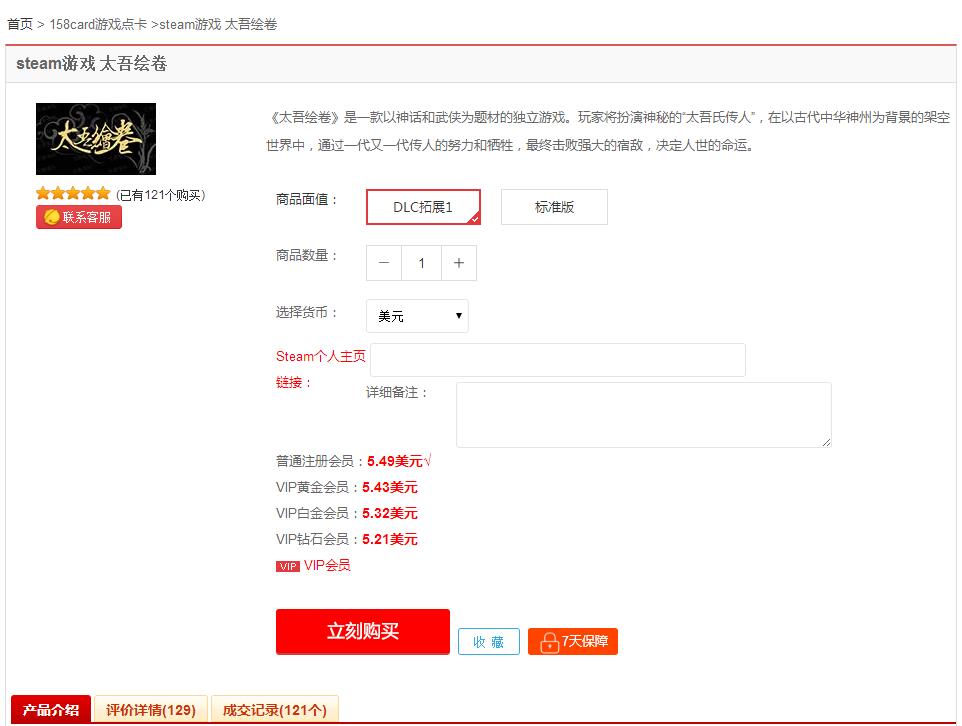The image size is (962, 726).
Task: Click the (已有121个购买) purchase count text
Action: [161, 195]
